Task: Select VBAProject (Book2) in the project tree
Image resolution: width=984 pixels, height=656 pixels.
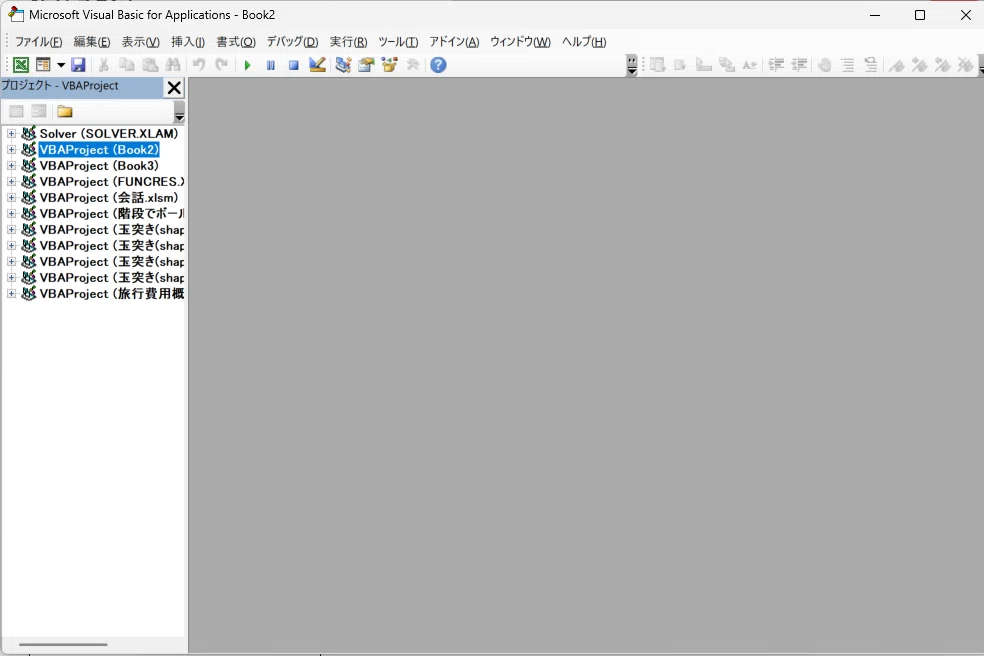Action: 99,150
